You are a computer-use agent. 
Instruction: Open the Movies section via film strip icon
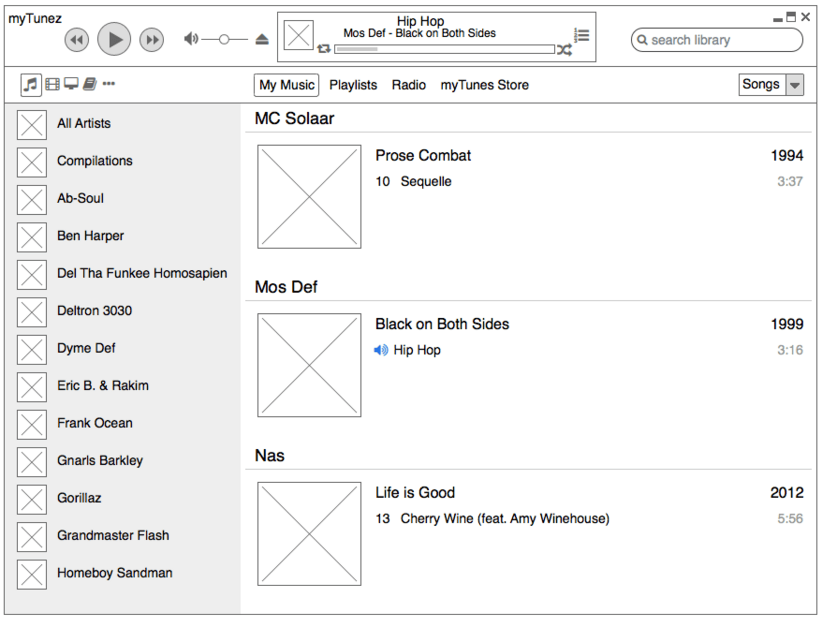coord(52,84)
